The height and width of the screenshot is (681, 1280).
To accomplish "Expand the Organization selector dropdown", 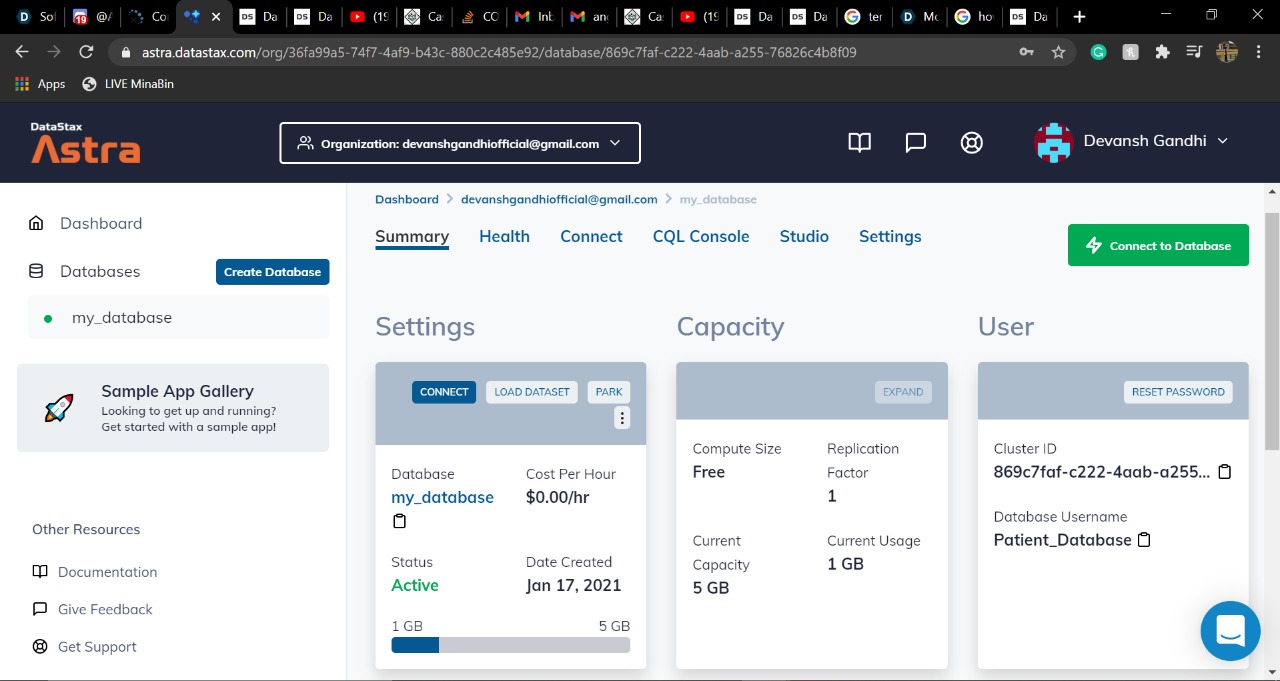I will 460,143.
